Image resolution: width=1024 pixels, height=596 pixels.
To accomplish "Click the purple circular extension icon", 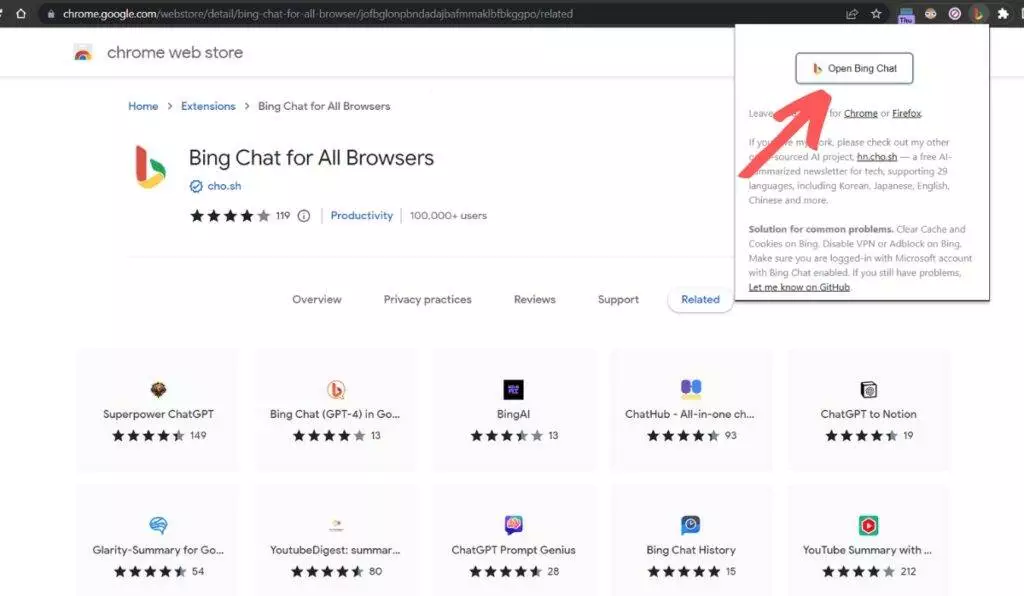I will [955, 14].
